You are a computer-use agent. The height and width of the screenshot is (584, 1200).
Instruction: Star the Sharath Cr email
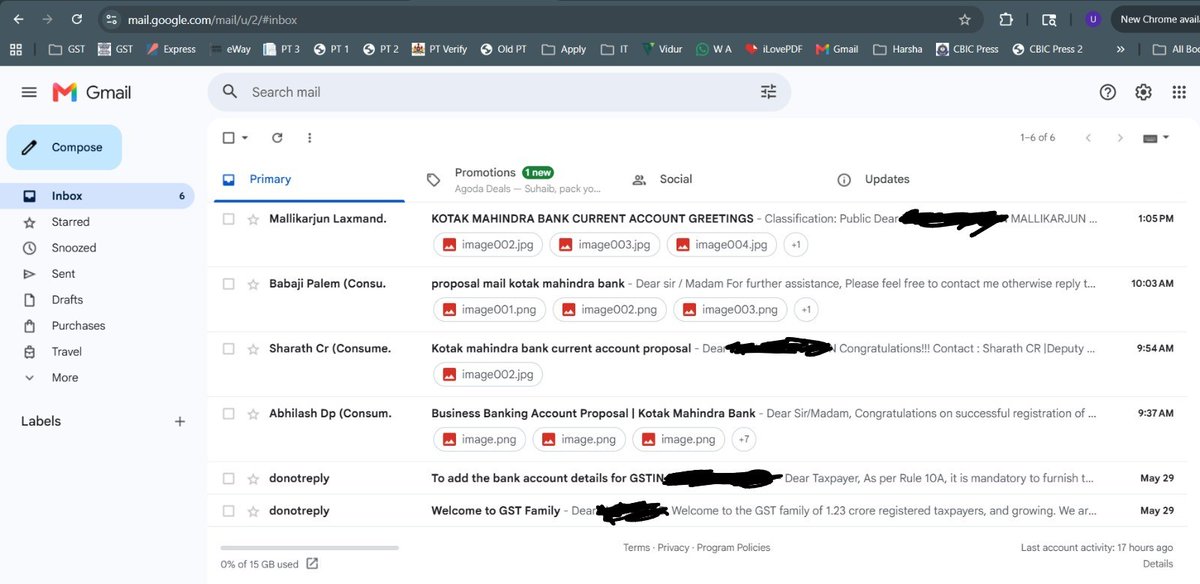pyautogui.click(x=253, y=349)
